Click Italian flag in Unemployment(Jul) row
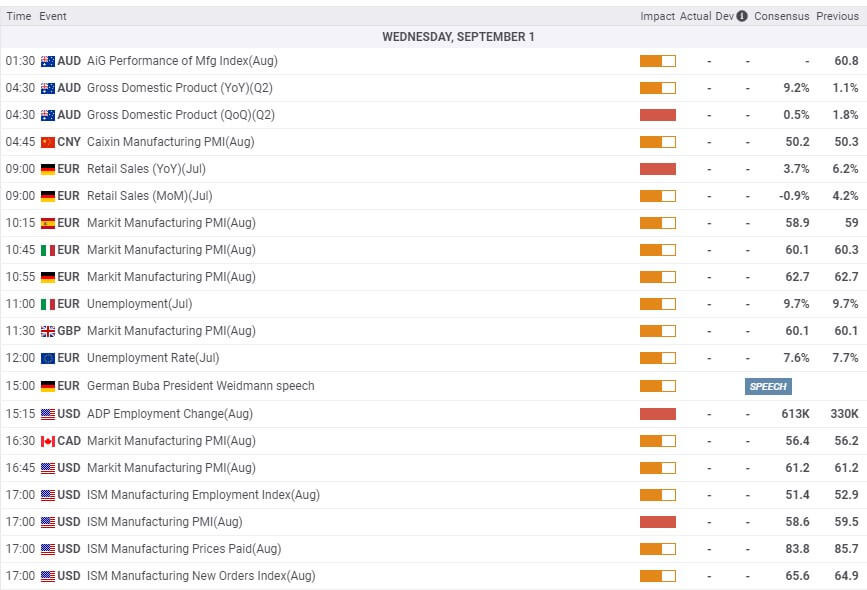This screenshot has width=867, height=590. [48, 304]
